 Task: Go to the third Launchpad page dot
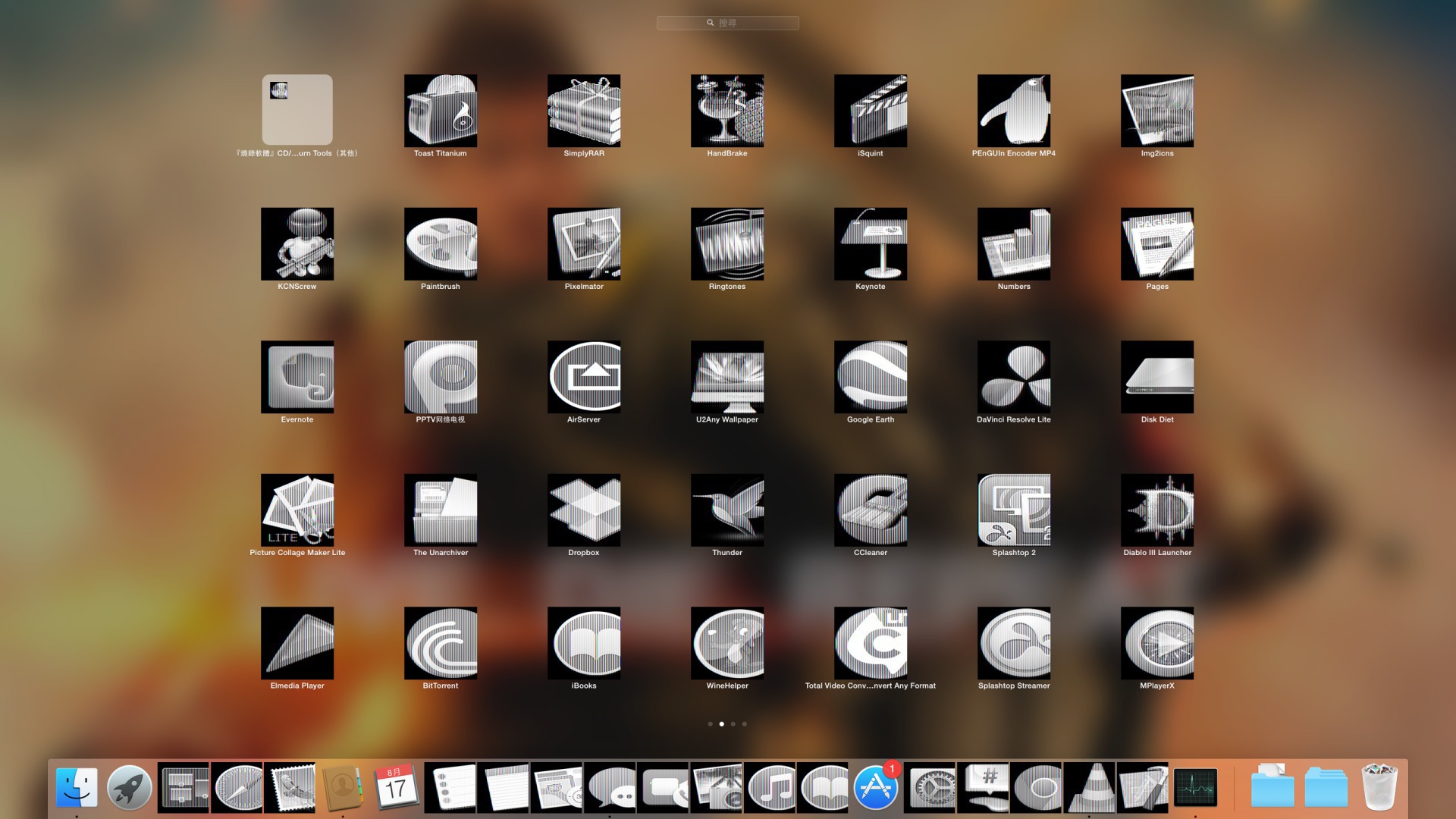[x=733, y=723]
